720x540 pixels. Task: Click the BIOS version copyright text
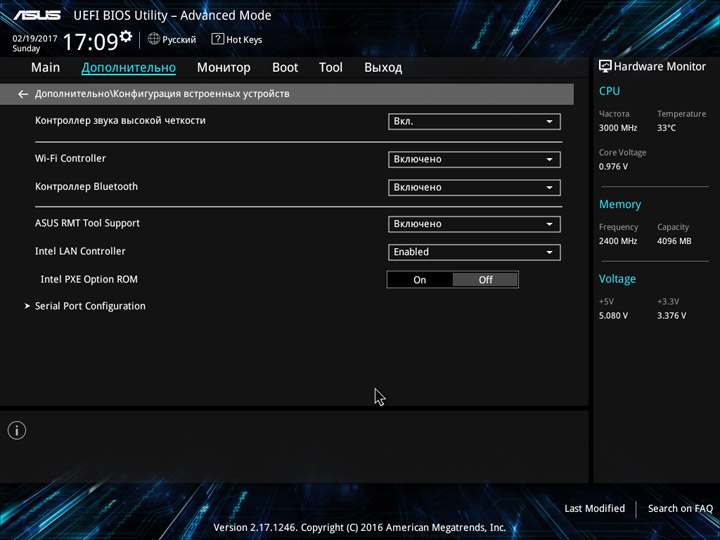(x=360, y=528)
